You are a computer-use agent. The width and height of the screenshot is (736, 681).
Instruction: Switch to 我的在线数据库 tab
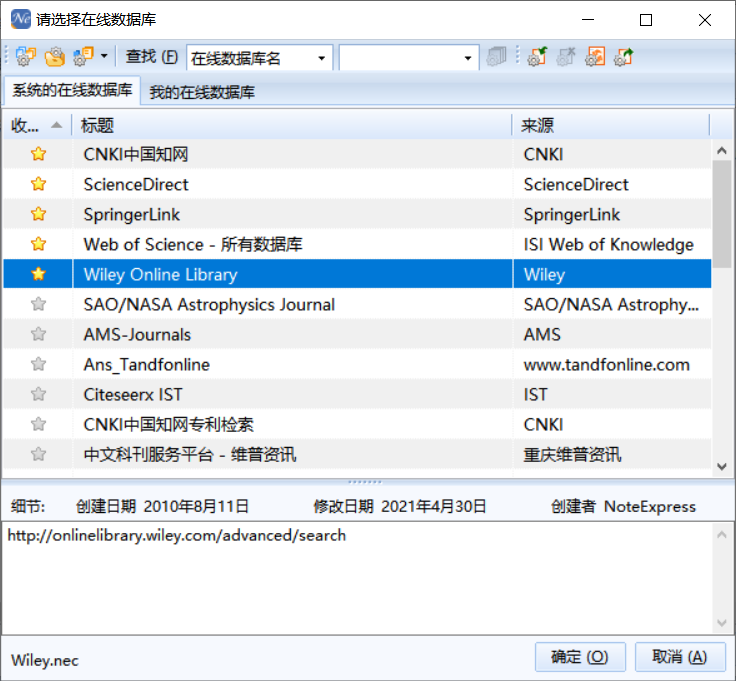[x=202, y=92]
